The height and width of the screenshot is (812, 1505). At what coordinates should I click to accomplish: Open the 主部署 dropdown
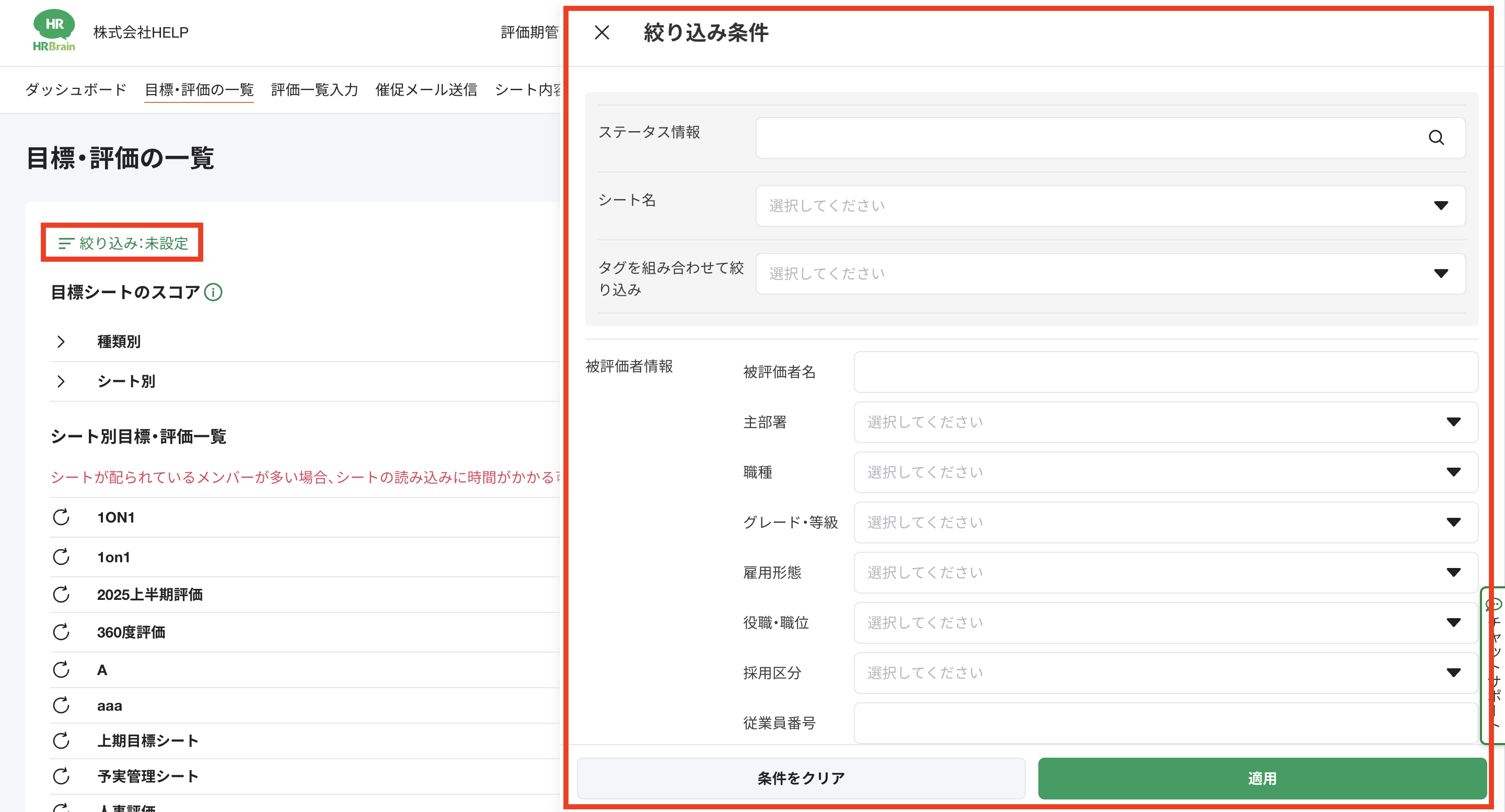coord(1165,422)
